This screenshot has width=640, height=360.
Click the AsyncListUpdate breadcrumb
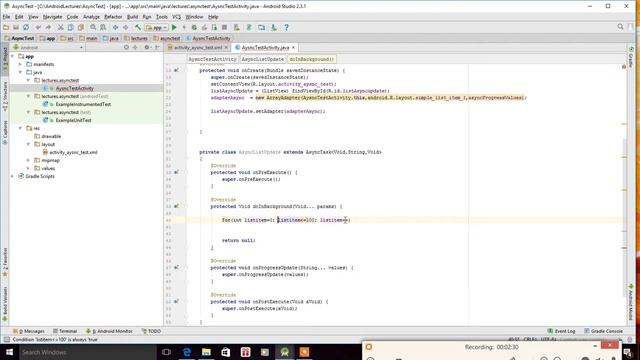(262, 59)
